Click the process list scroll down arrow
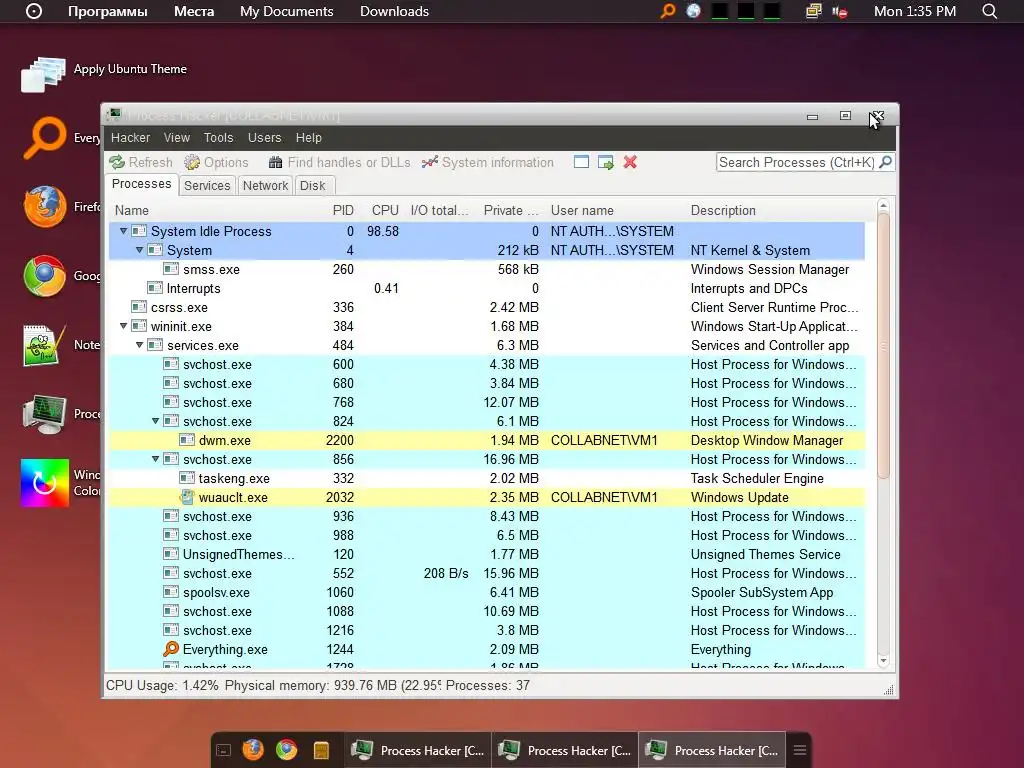1024x768 pixels. click(x=883, y=661)
